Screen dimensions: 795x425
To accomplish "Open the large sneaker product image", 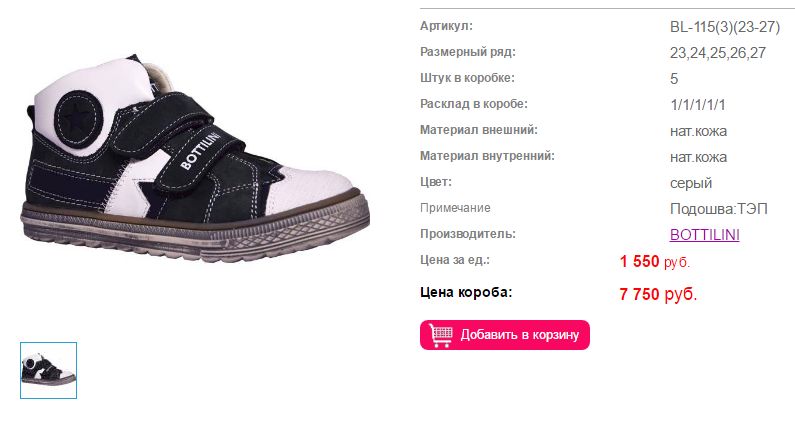I will pos(195,158).
